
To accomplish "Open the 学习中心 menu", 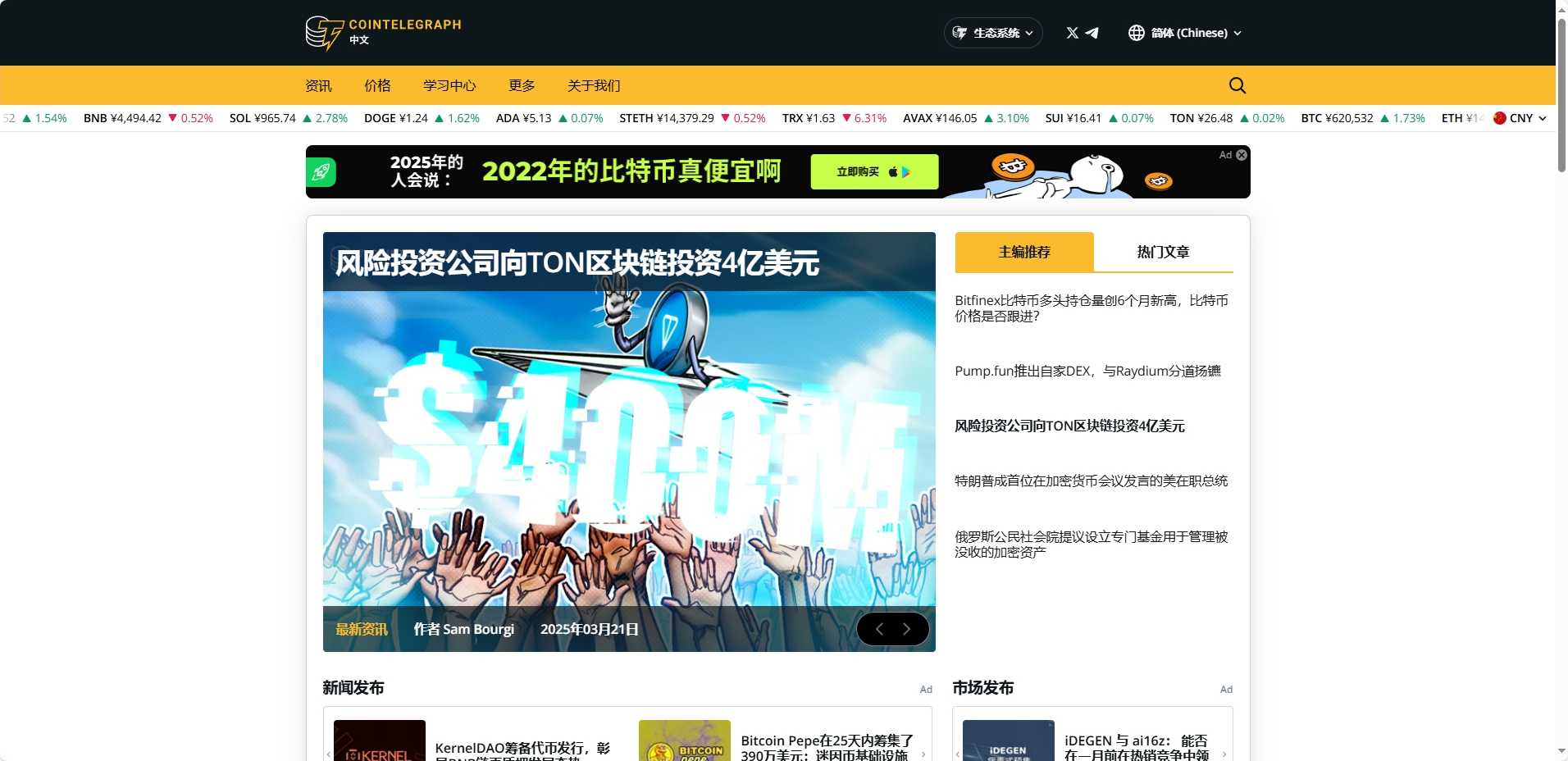I will click(449, 85).
